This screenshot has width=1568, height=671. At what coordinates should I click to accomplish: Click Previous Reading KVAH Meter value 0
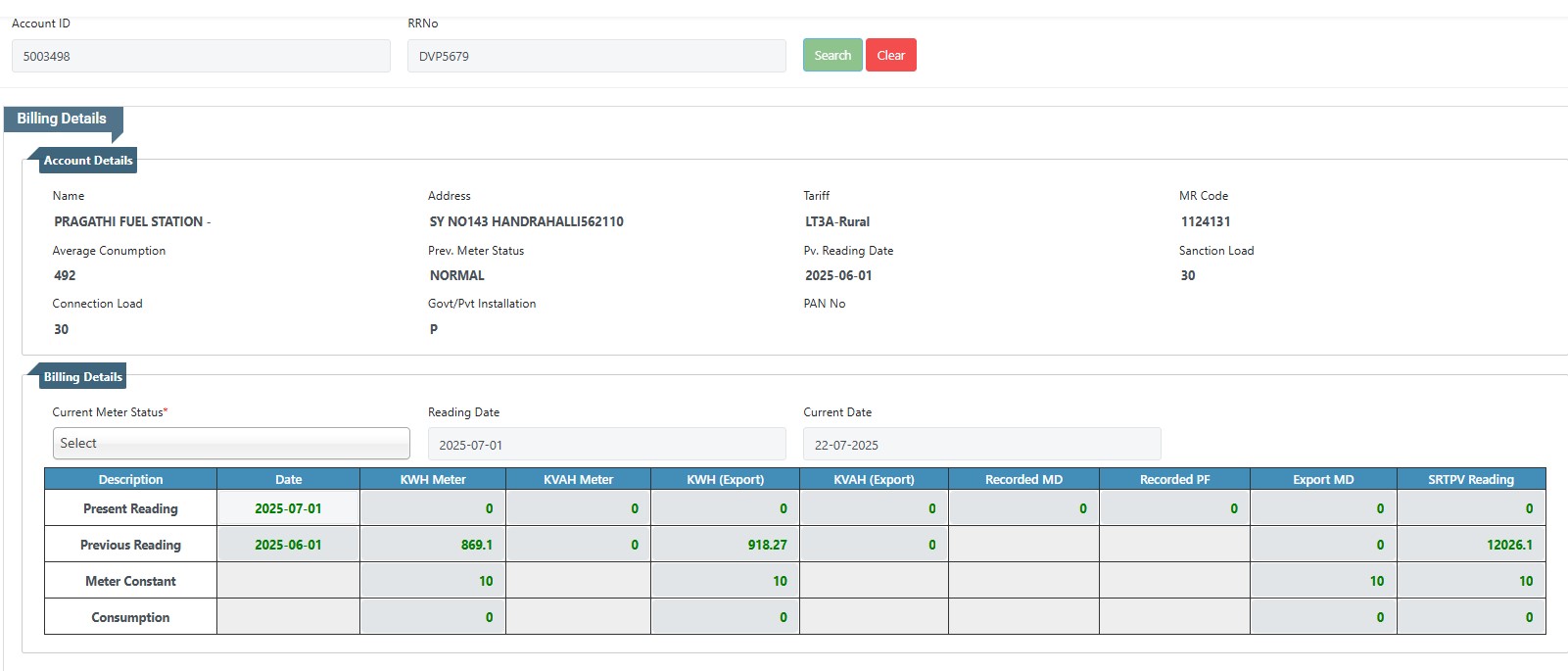point(635,545)
